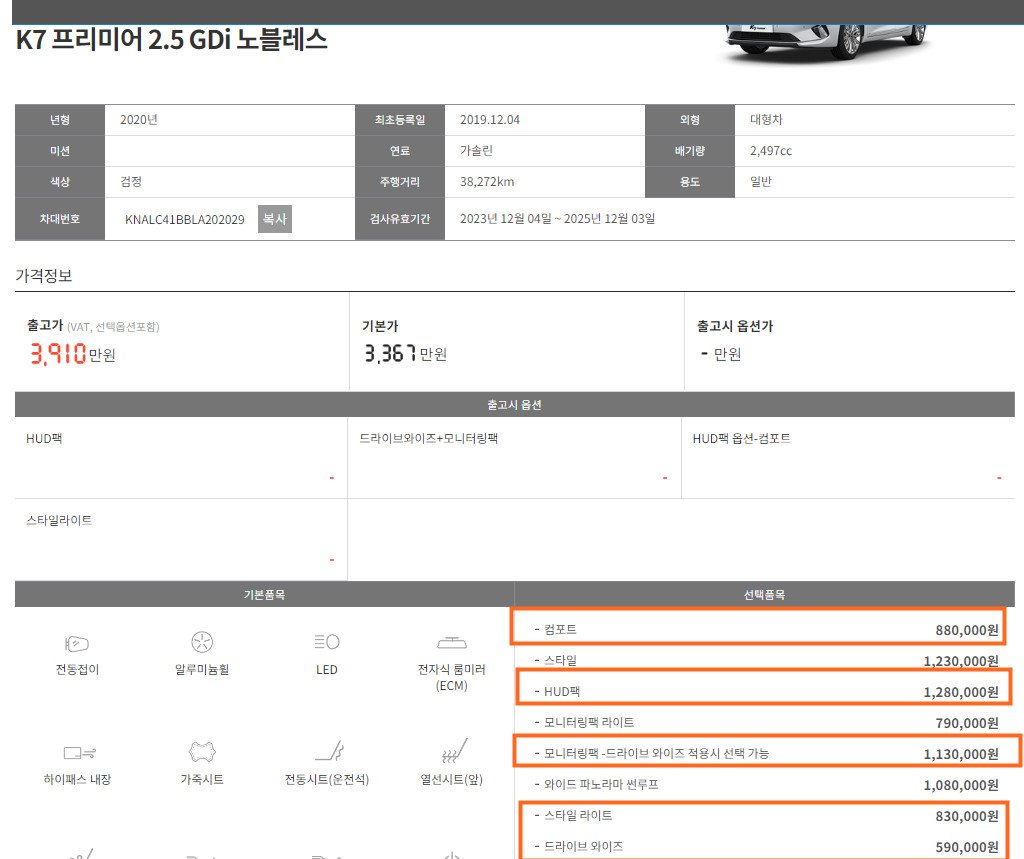This screenshot has width=1024, height=859.
Task: Click the 출고시 옵션가 value
Action: tap(720, 354)
